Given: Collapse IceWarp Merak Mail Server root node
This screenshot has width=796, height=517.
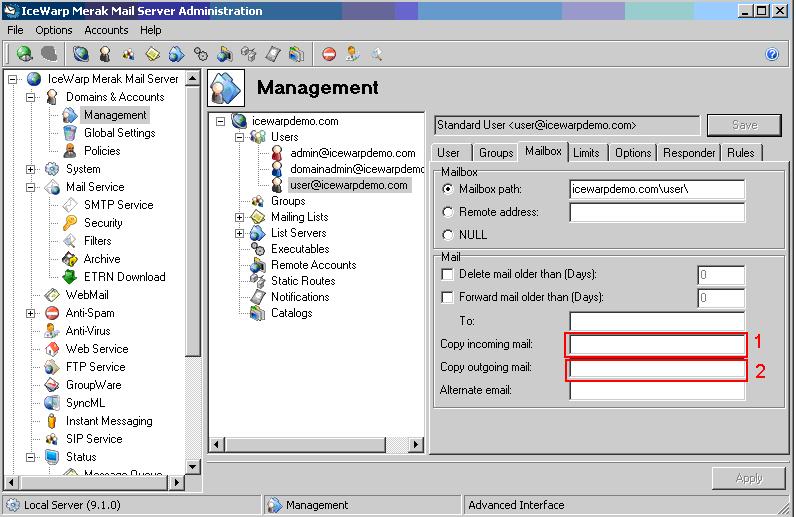Looking at the screenshot, I should (13, 79).
